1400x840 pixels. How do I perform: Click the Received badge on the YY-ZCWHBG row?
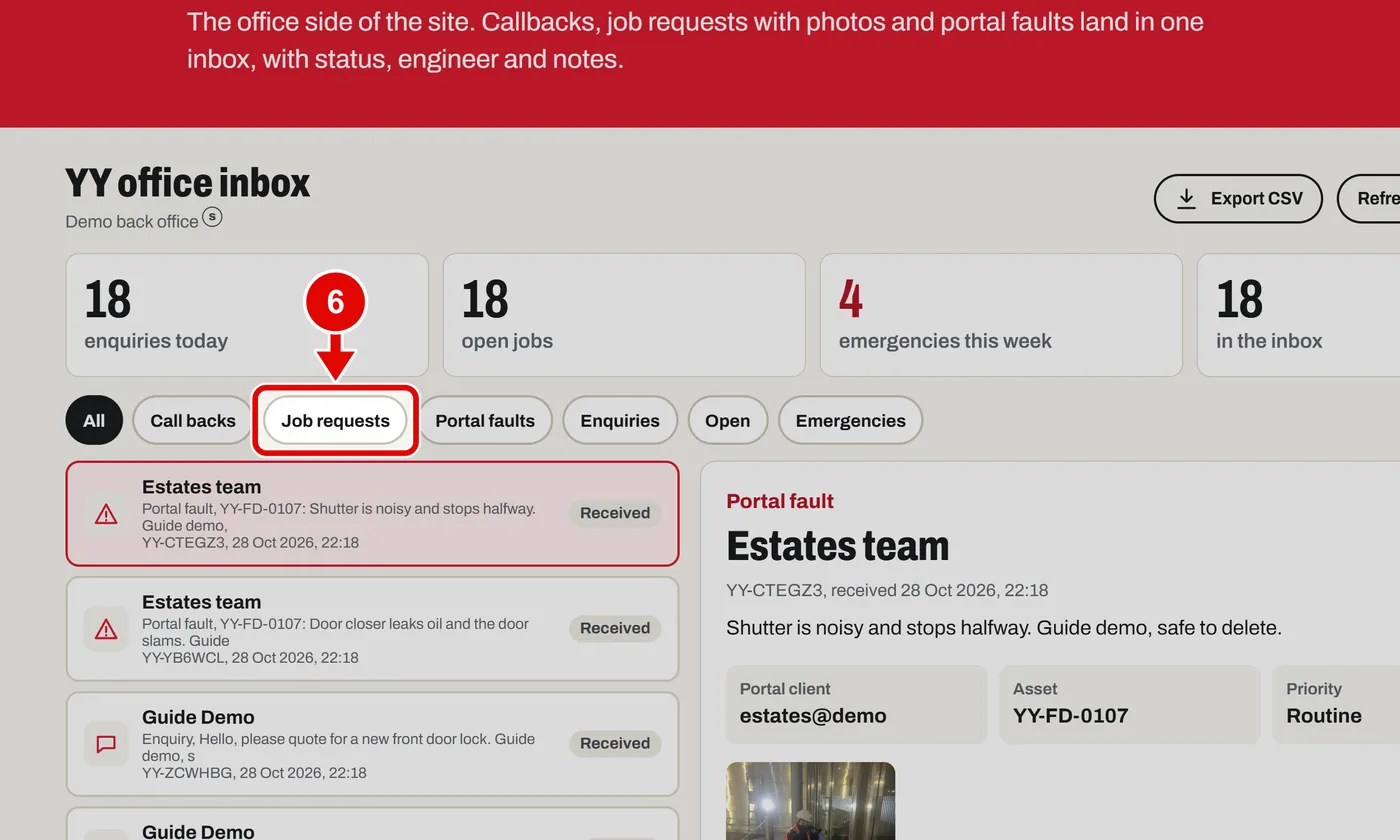coord(615,743)
